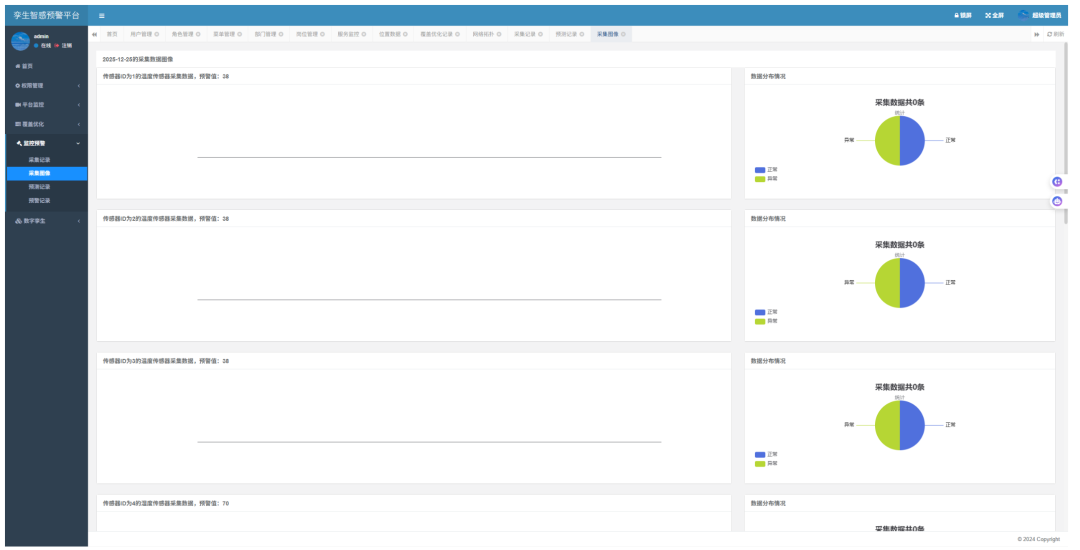Close the 覆盖优化记录 tab via its close icon
1080x550 pixels.
(x=457, y=34)
